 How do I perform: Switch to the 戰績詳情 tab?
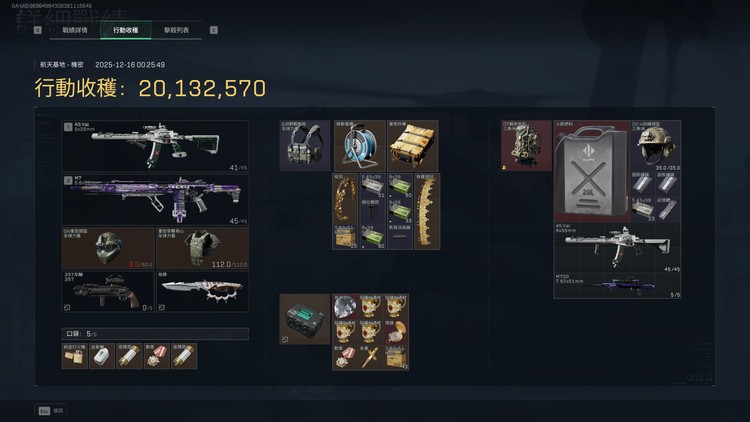75,30
